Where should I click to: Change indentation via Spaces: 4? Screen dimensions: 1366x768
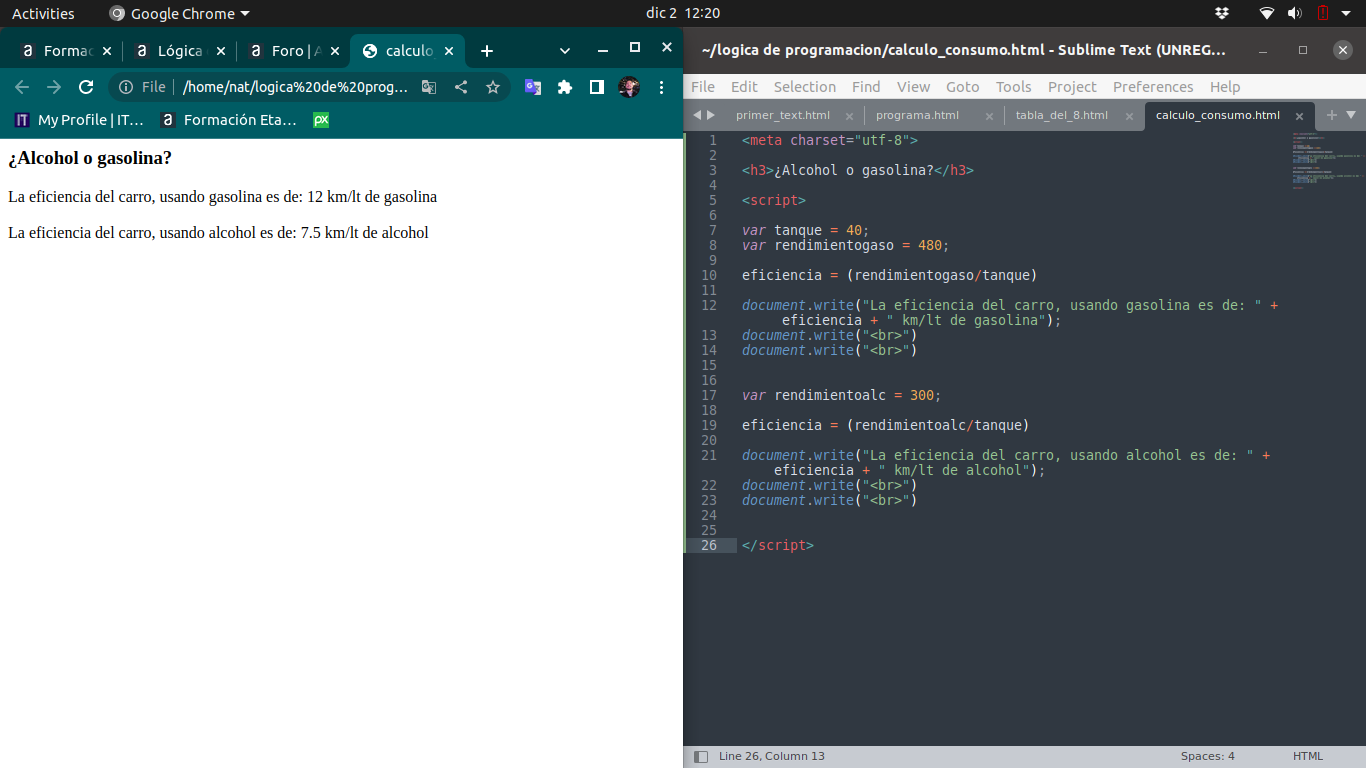1208,756
